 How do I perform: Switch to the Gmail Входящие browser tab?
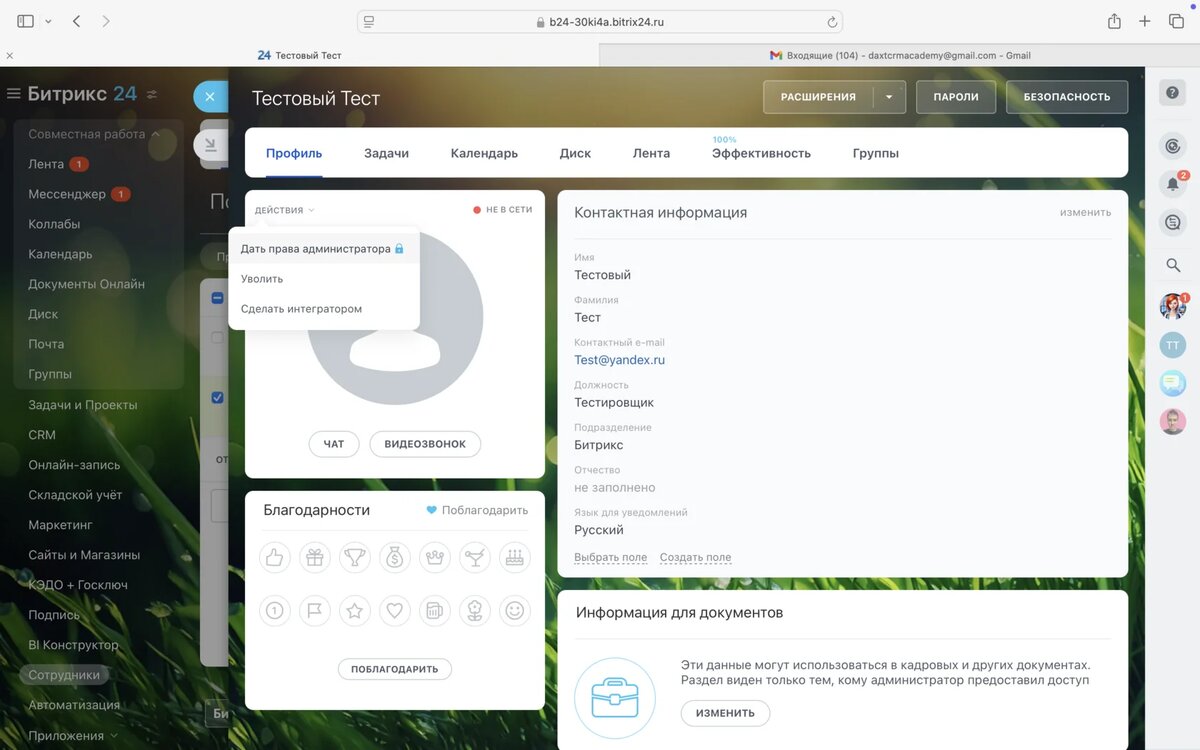[900, 55]
